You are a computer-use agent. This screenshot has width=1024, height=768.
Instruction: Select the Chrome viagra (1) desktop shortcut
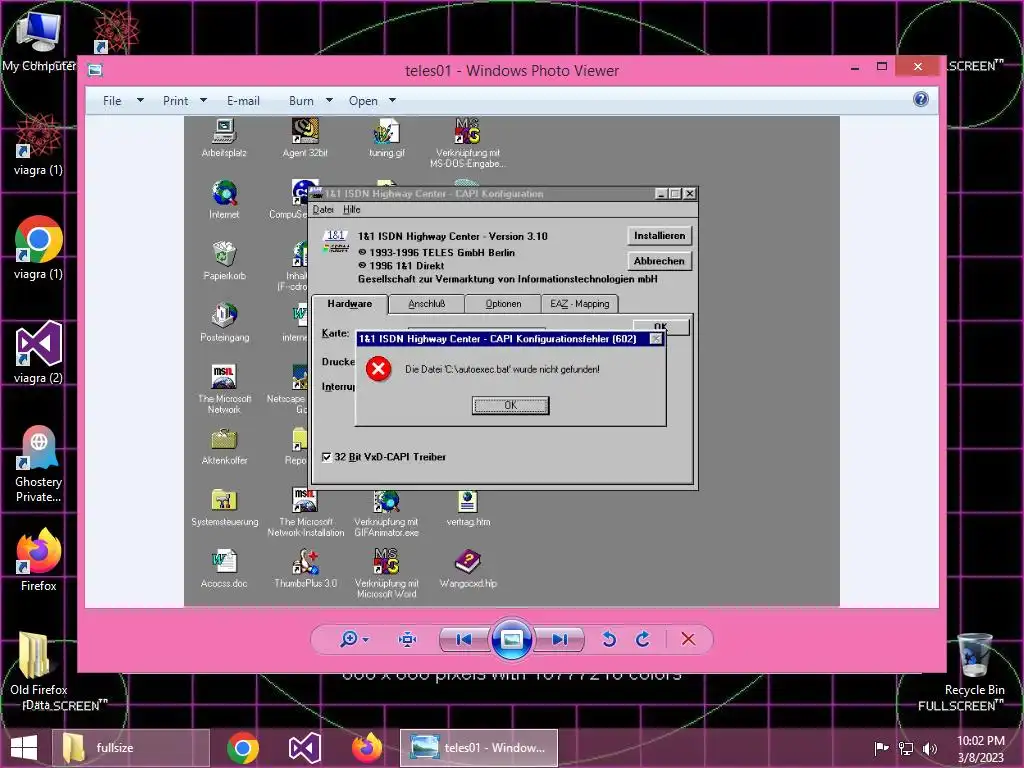point(39,248)
